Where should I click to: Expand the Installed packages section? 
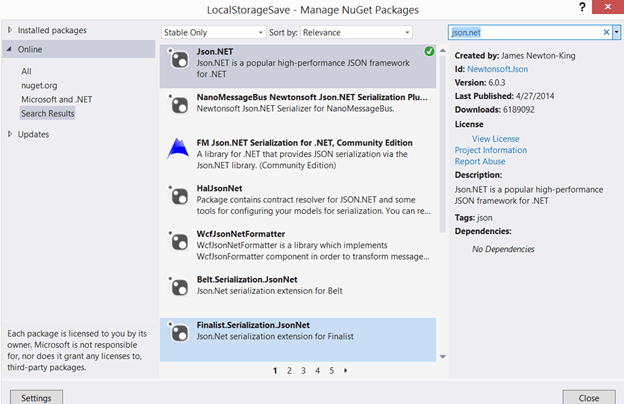(10, 32)
